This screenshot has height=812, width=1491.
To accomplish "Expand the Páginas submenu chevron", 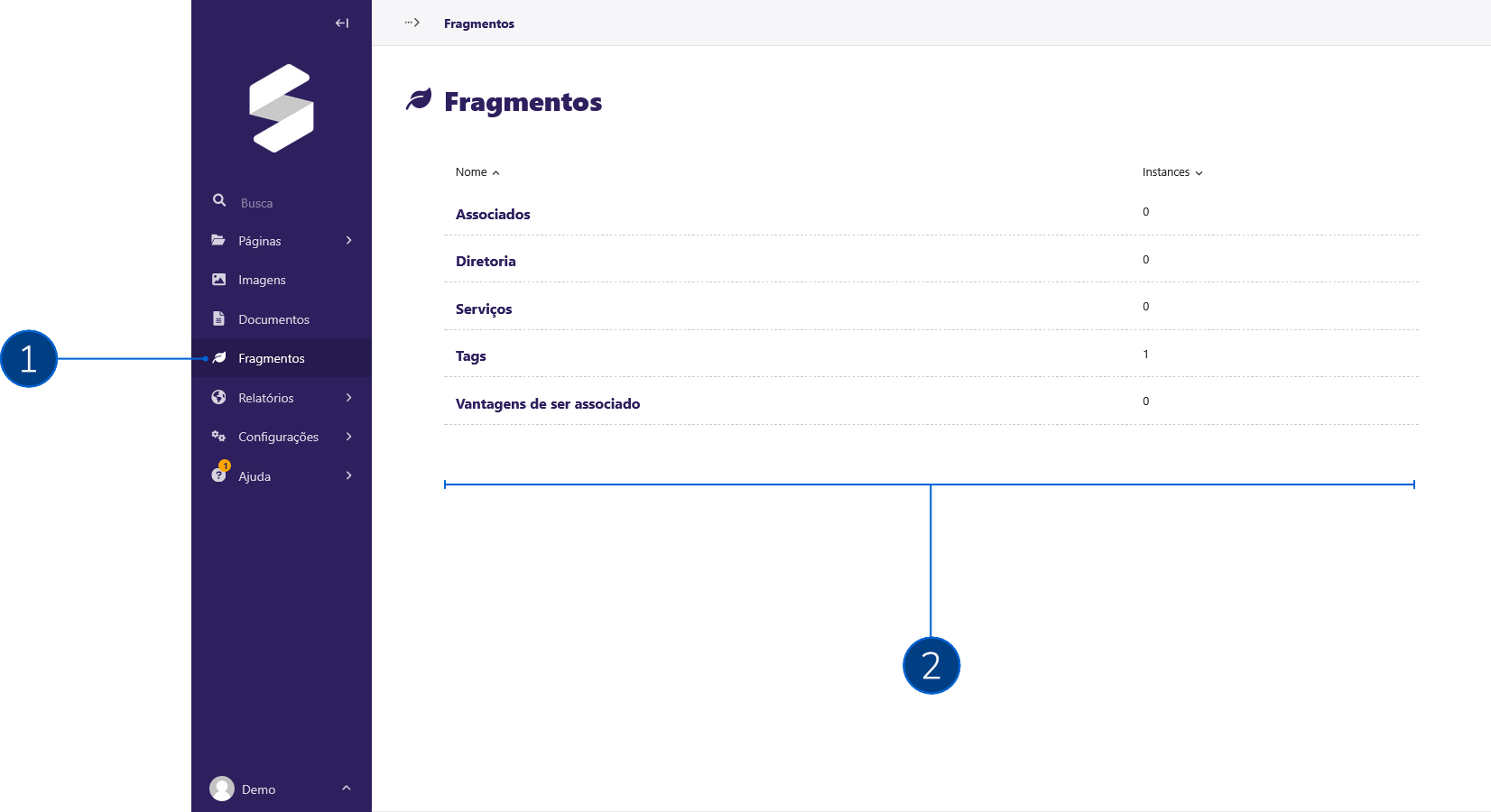I will [348, 240].
